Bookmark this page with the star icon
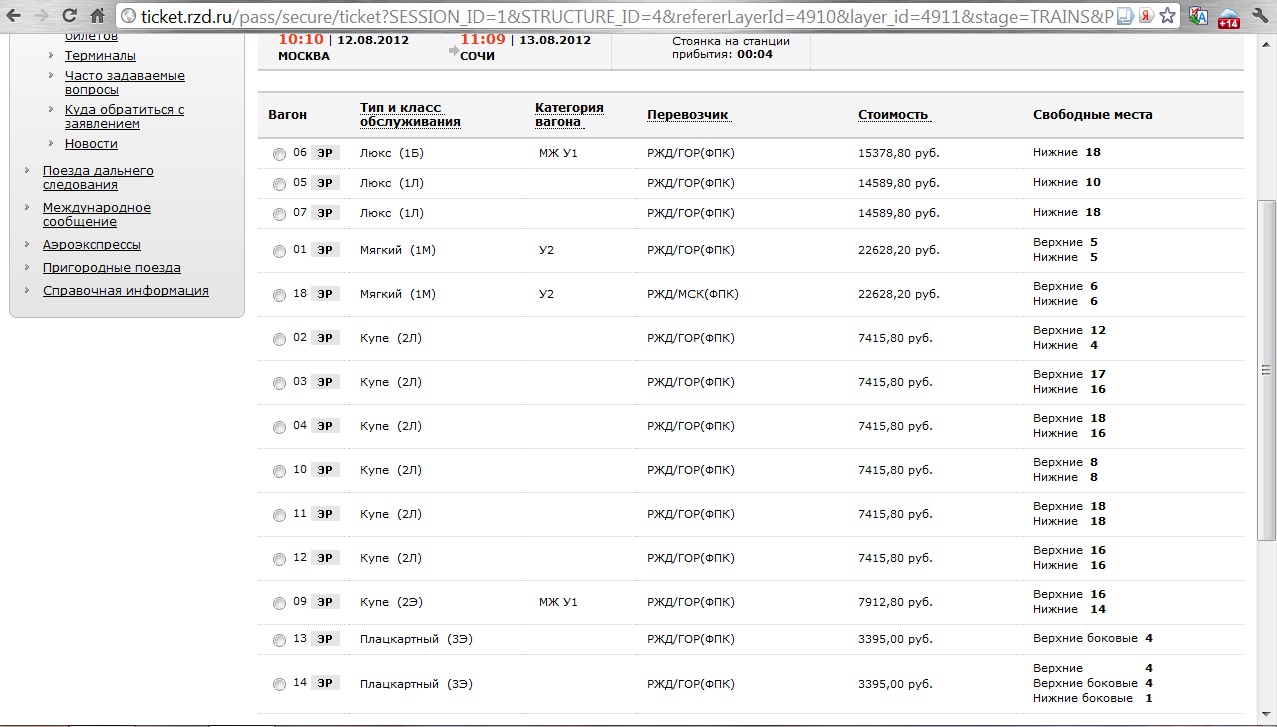 1167,16
